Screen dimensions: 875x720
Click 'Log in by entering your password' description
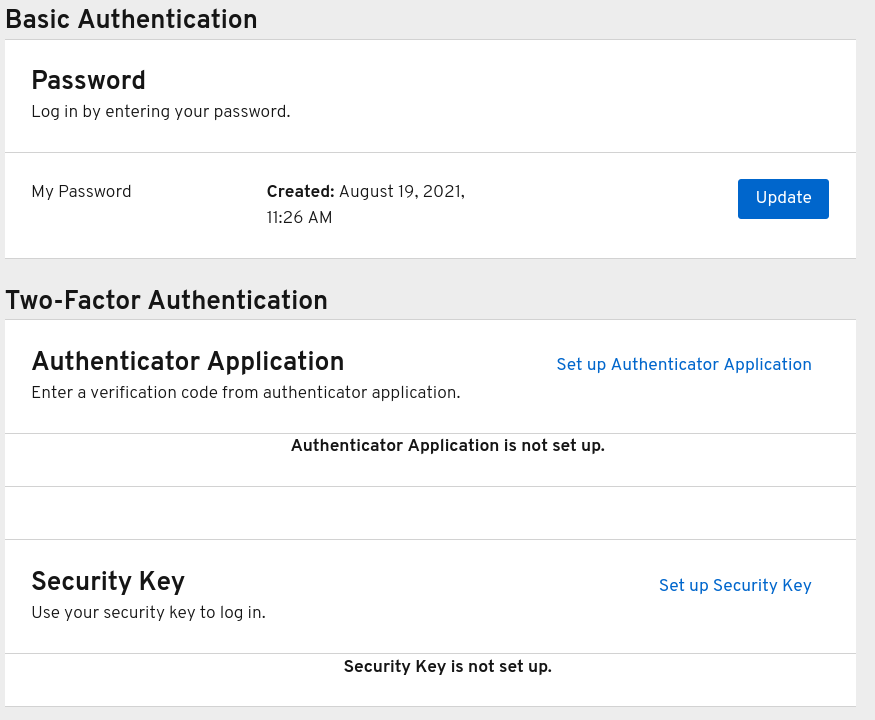160,112
